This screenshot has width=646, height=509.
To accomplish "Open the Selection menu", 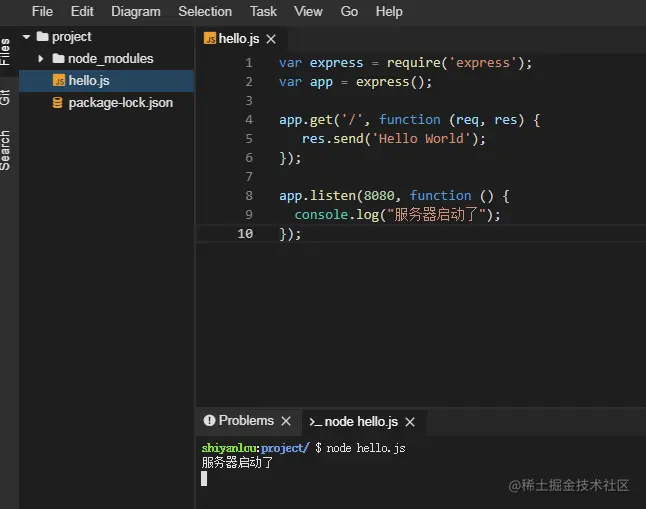I will tap(205, 12).
